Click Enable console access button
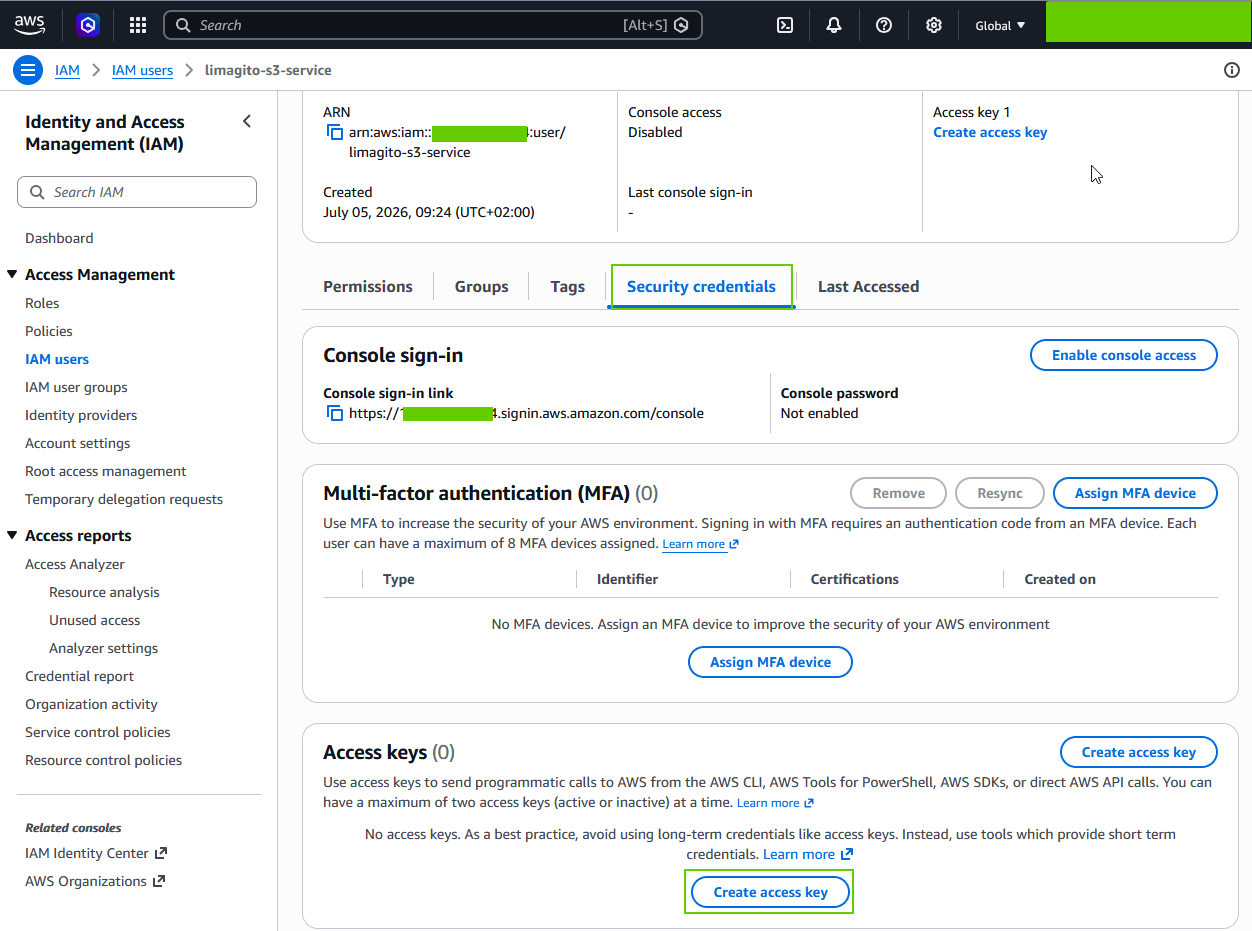Viewport: 1252px width, 931px height. [x=1124, y=355]
